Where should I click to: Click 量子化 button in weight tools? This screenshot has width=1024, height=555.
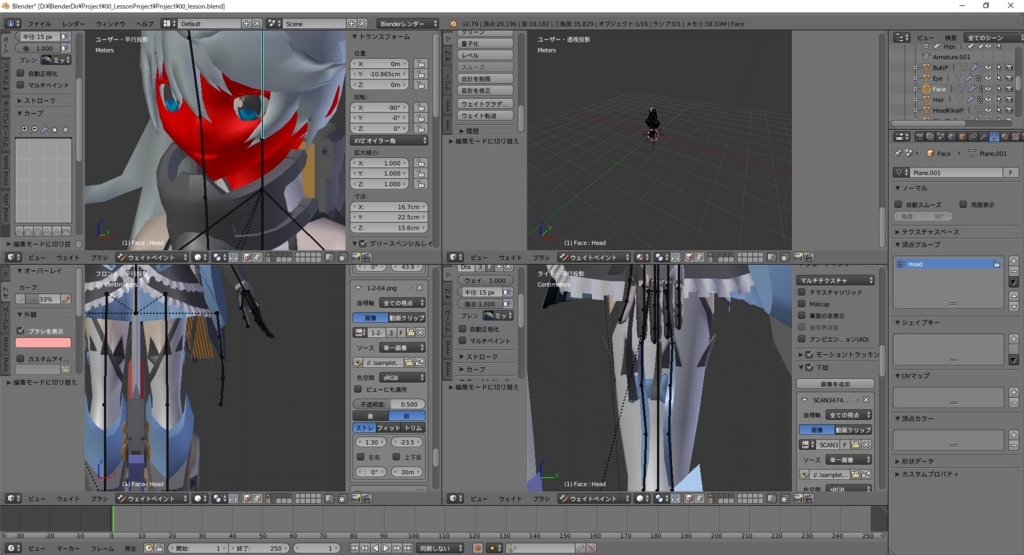[x=485, y=44]
